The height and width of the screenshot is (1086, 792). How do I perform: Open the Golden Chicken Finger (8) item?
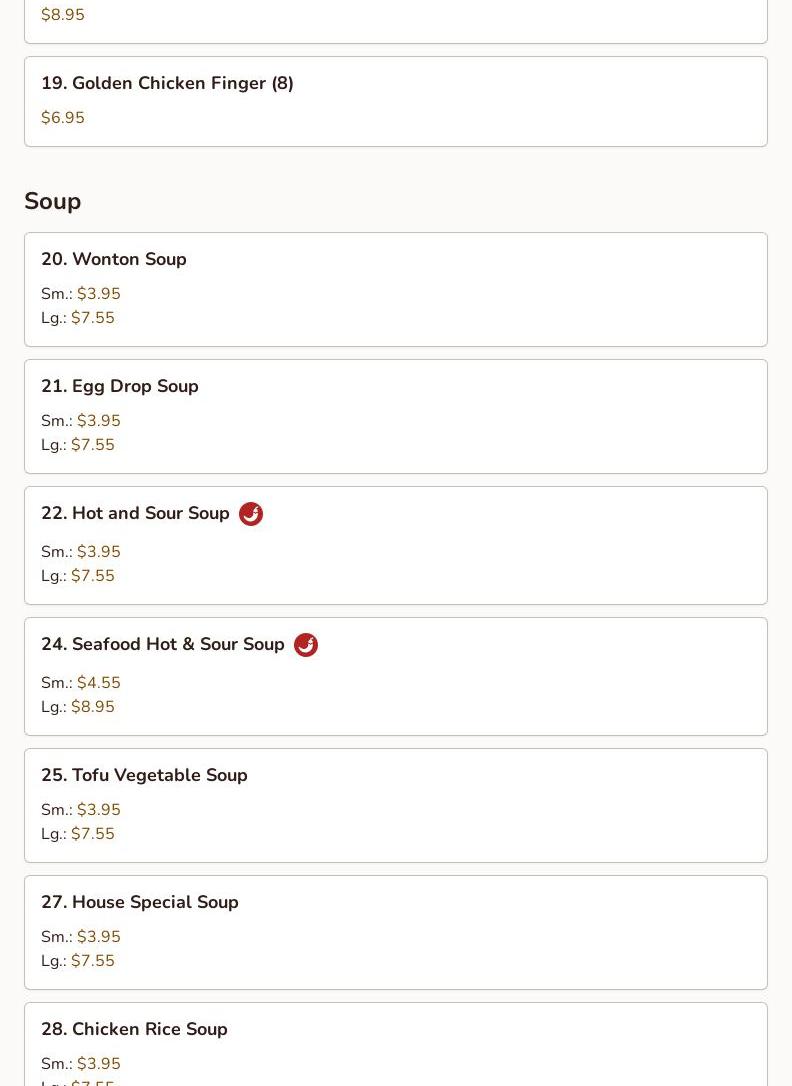pyautogui.click(x=396, y=102)
